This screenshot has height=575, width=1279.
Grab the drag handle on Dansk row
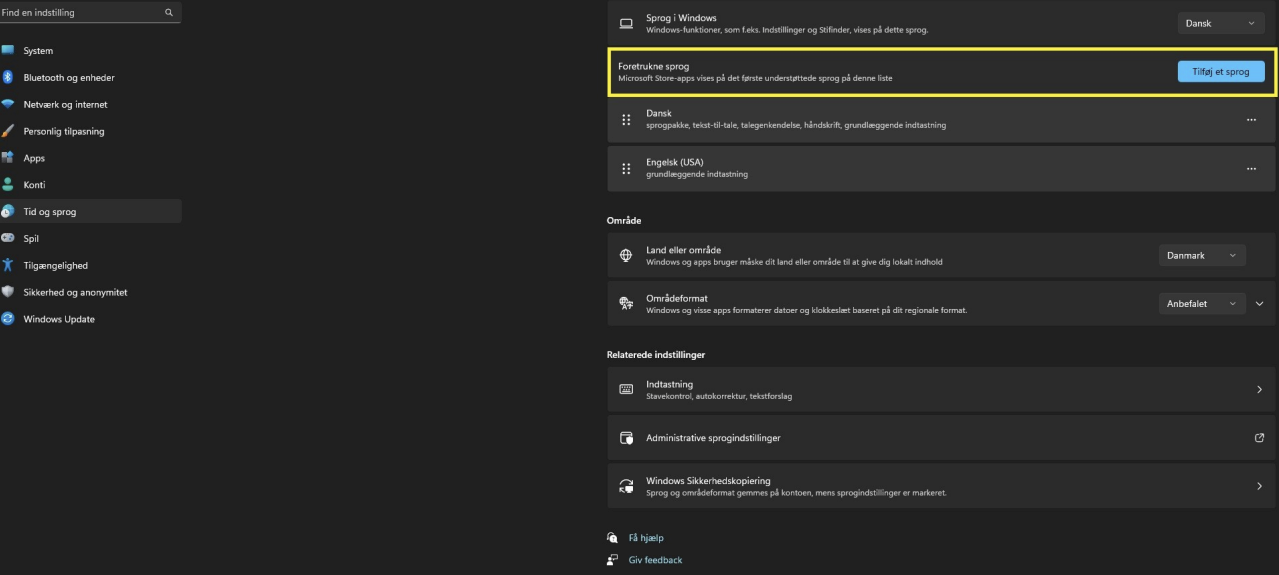626,119
